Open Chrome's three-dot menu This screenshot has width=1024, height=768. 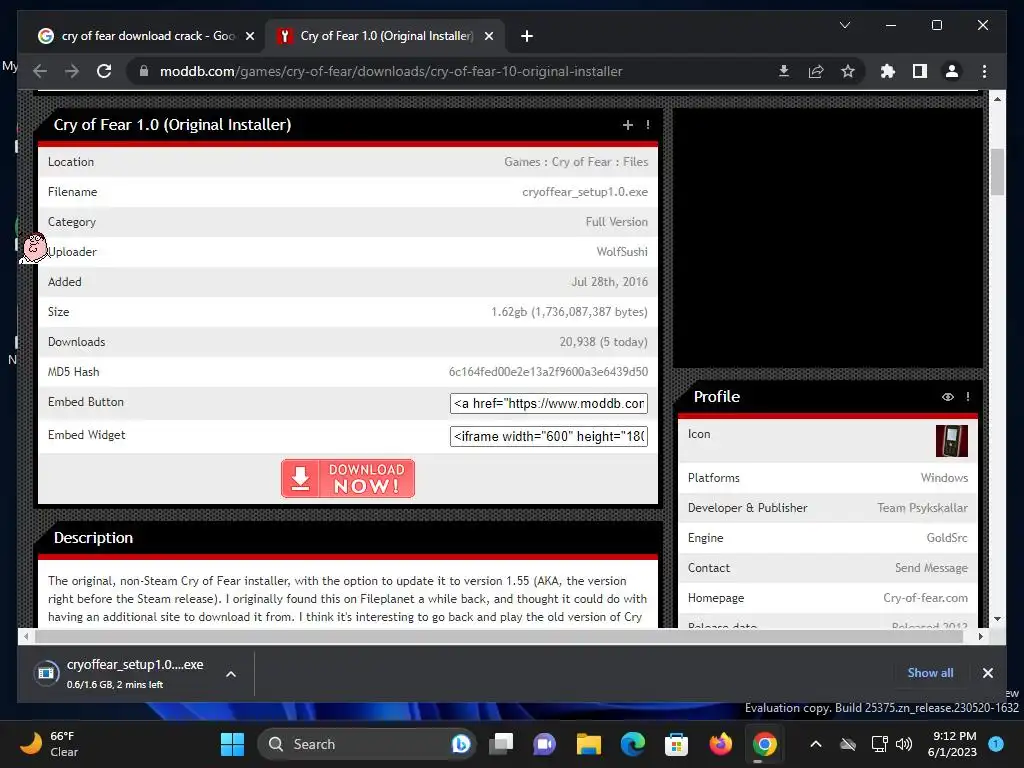coord(984,71)
